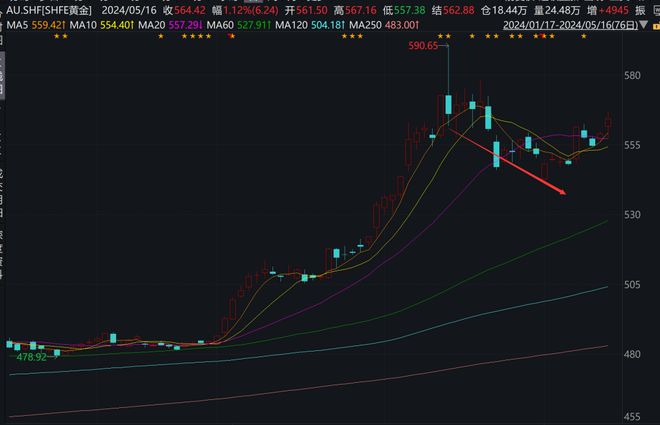
Task: Click the candlestick at the 478.92 low
Action: point(57,353)
